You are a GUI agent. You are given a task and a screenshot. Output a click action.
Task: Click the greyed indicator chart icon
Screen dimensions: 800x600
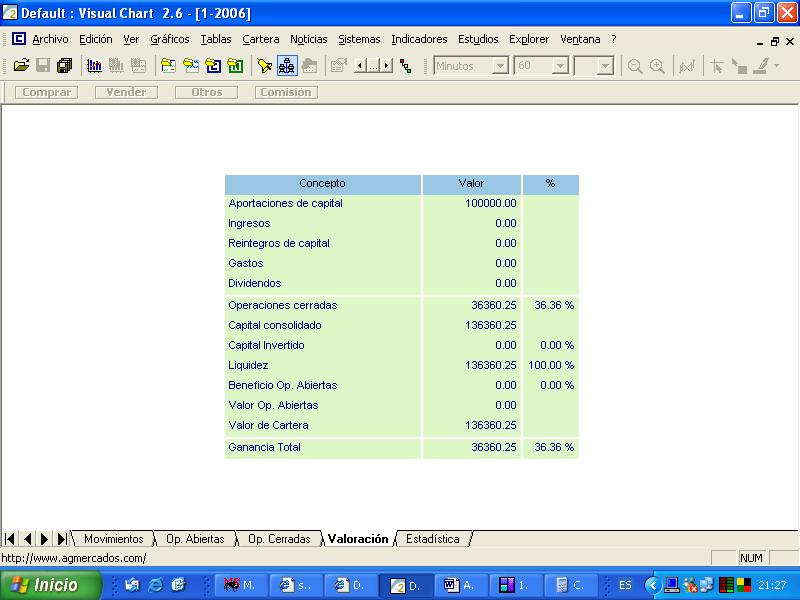click(x=687, y=66)
